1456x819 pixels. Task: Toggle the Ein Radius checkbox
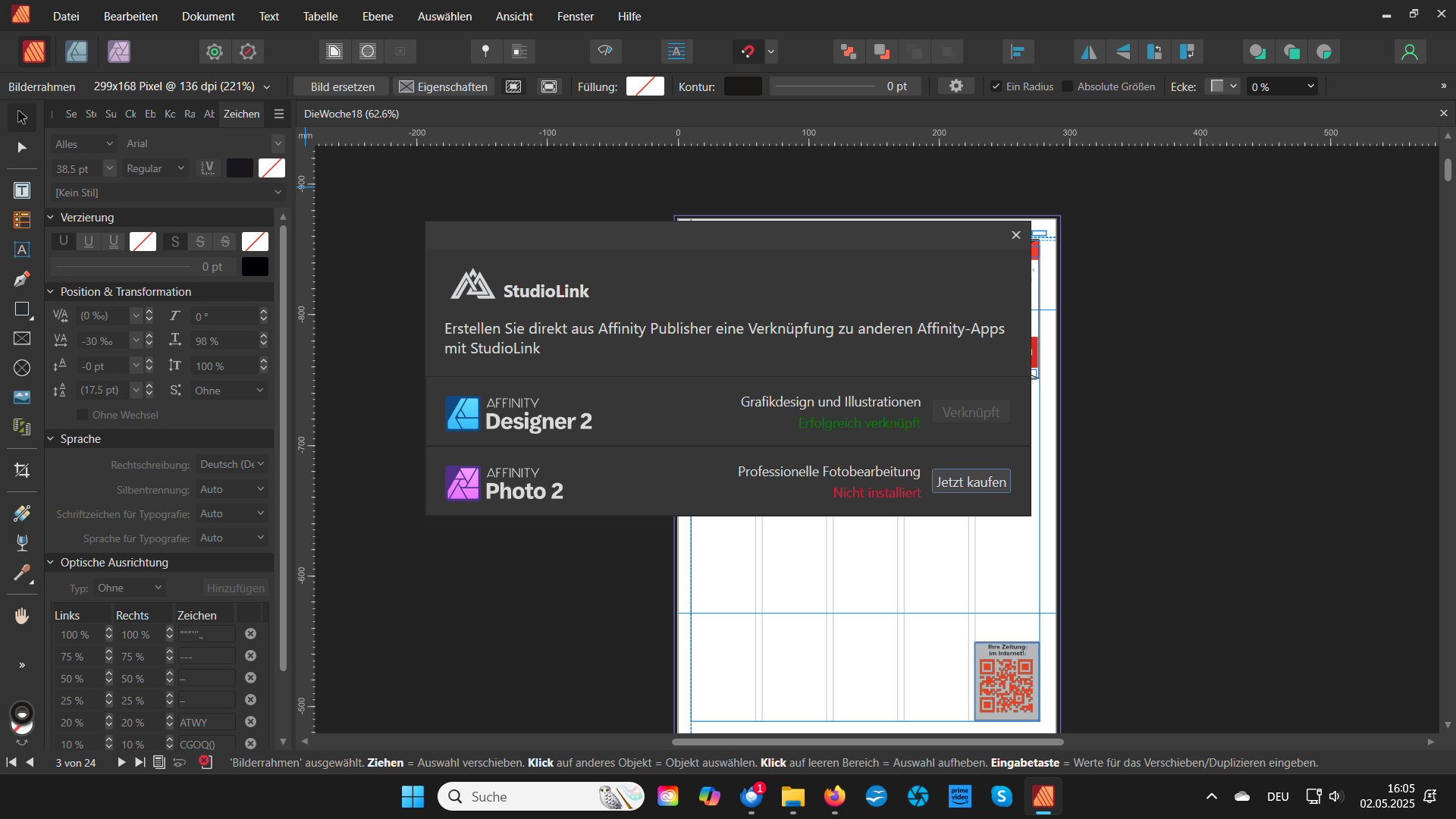(996, 86)
